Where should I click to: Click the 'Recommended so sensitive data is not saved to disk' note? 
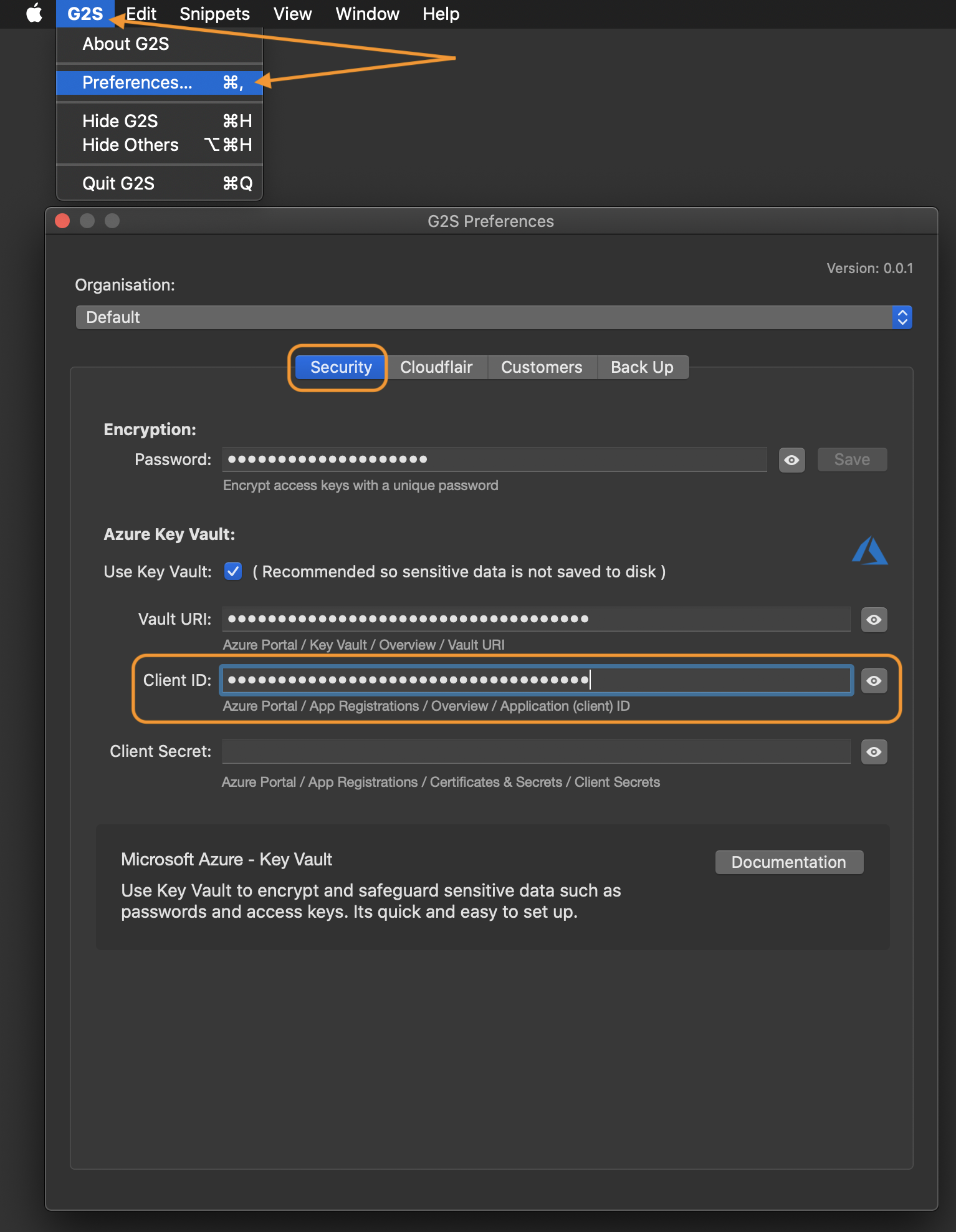click(459, 572)
